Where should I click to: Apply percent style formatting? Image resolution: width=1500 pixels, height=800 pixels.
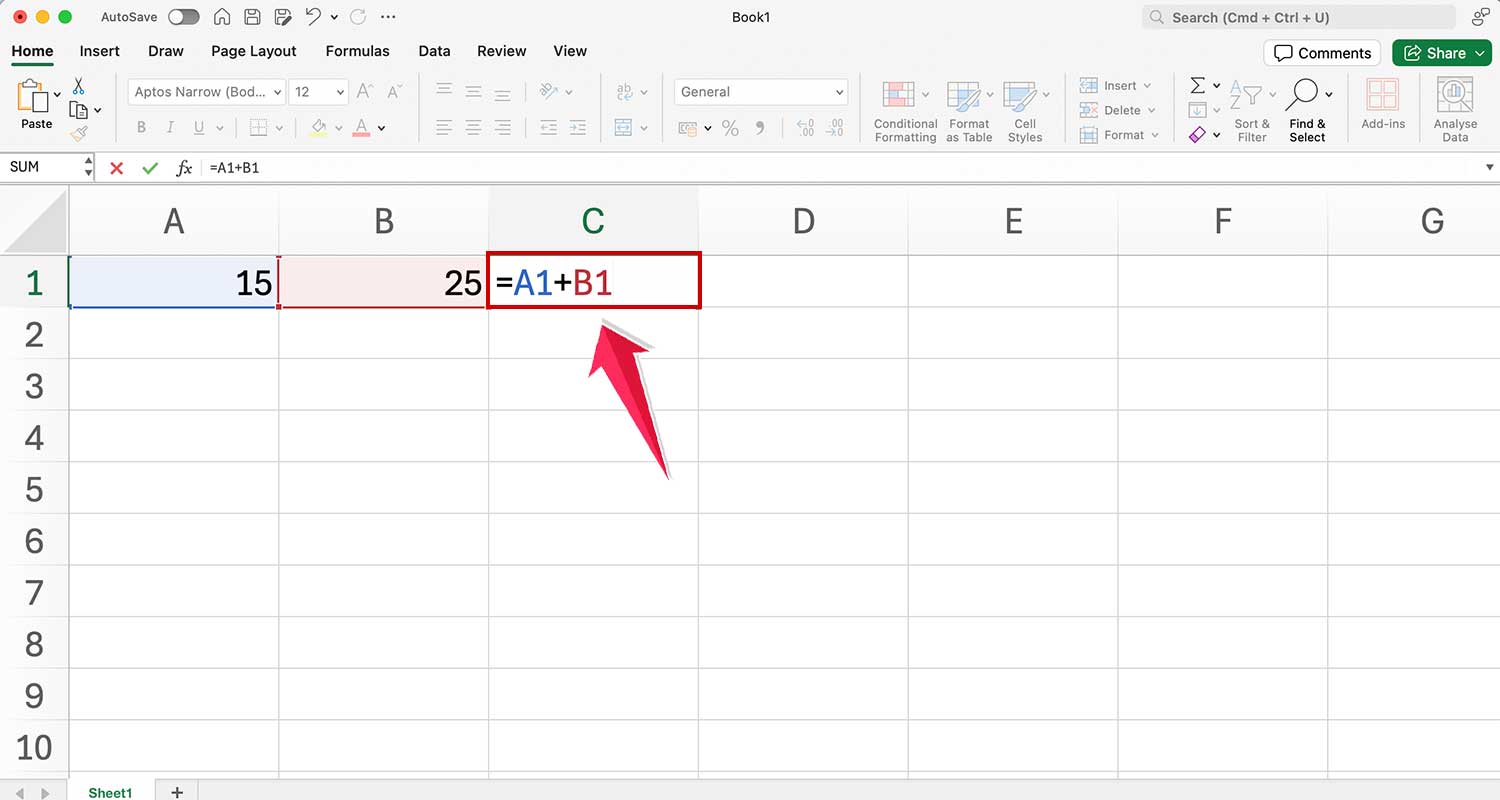click(730, 128)
